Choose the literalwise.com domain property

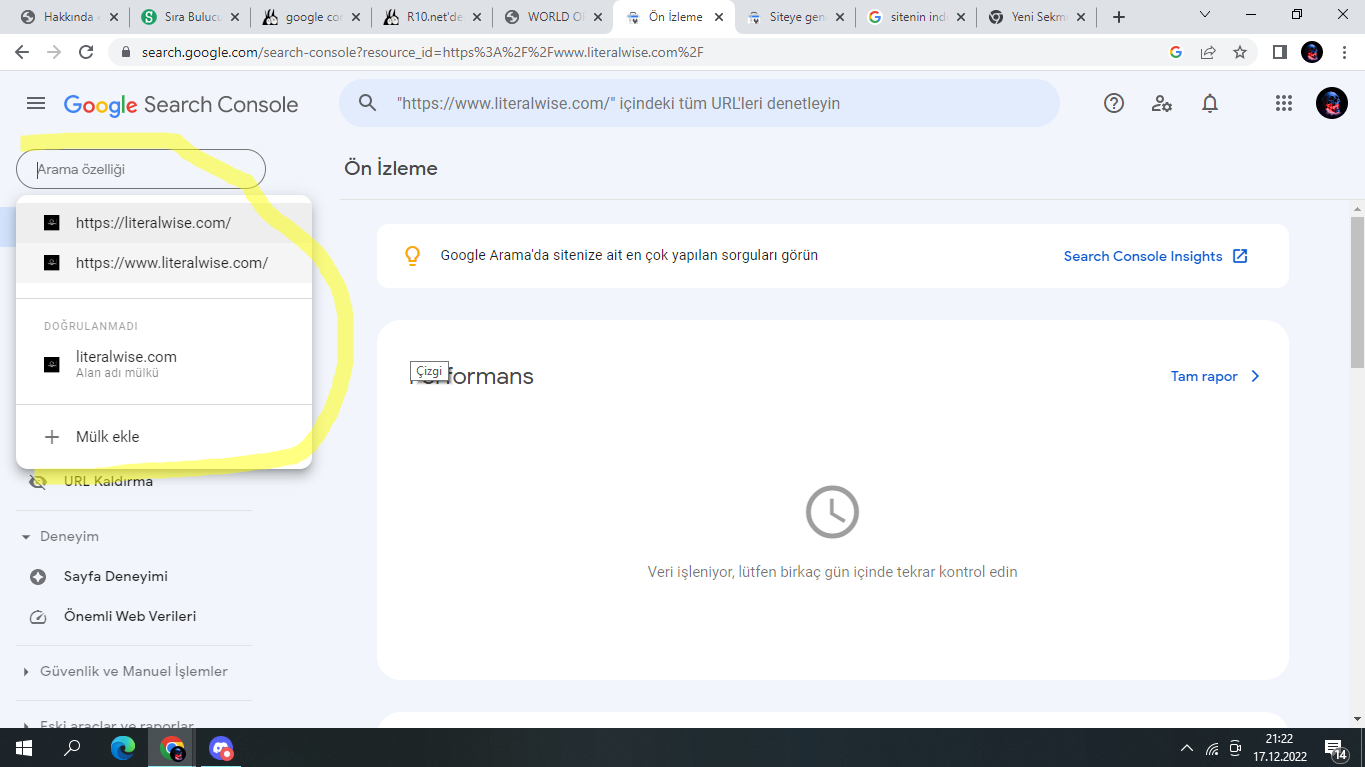[x=164, y=364]
